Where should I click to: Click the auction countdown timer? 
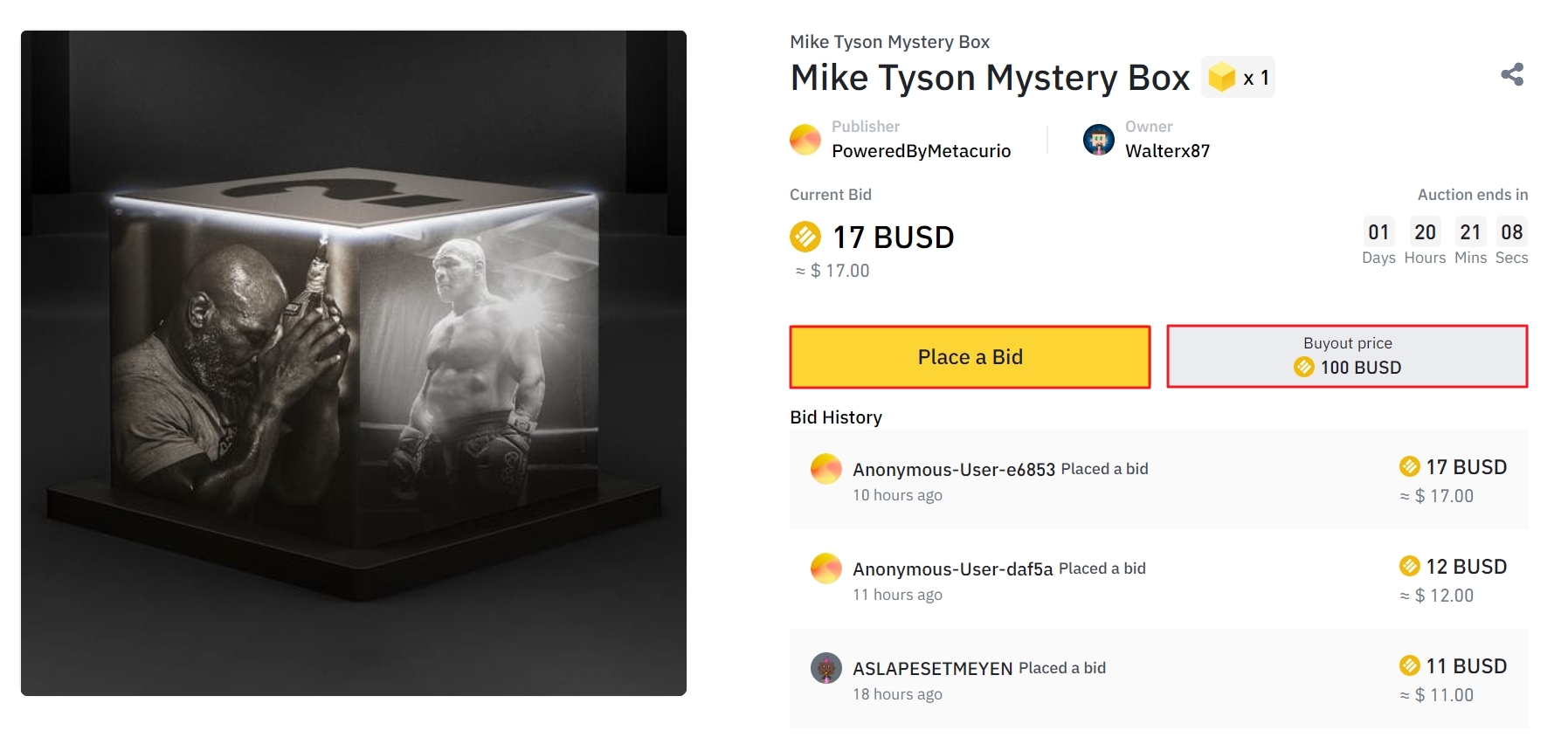[x=1444, y=240]
